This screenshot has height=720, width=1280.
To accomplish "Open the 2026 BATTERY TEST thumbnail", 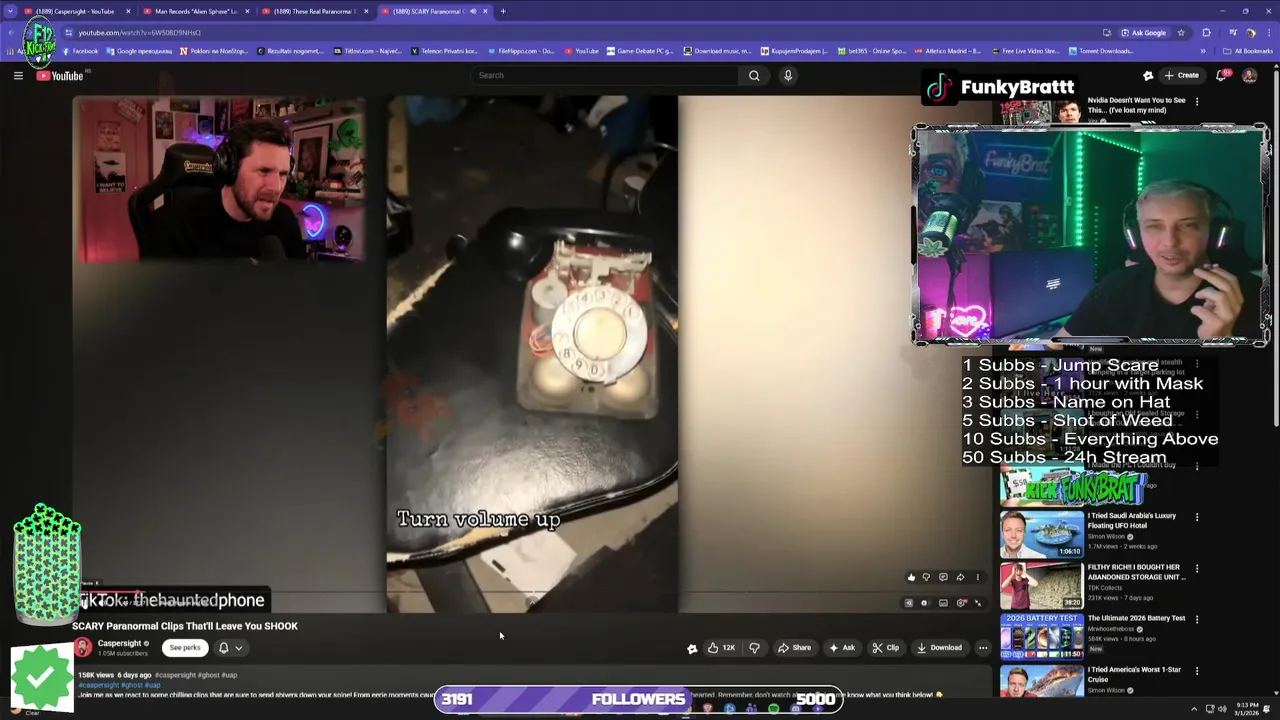I will coord(1041,636).
